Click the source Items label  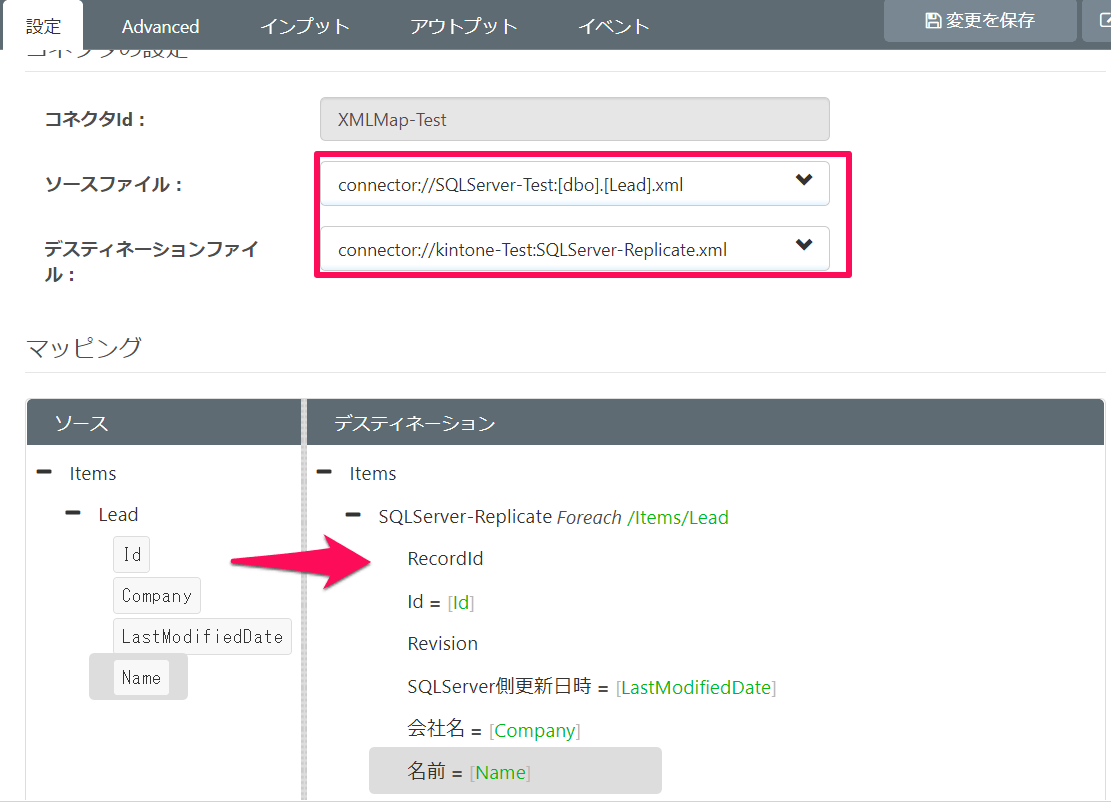pyautogui.click(x=93, y=473)
